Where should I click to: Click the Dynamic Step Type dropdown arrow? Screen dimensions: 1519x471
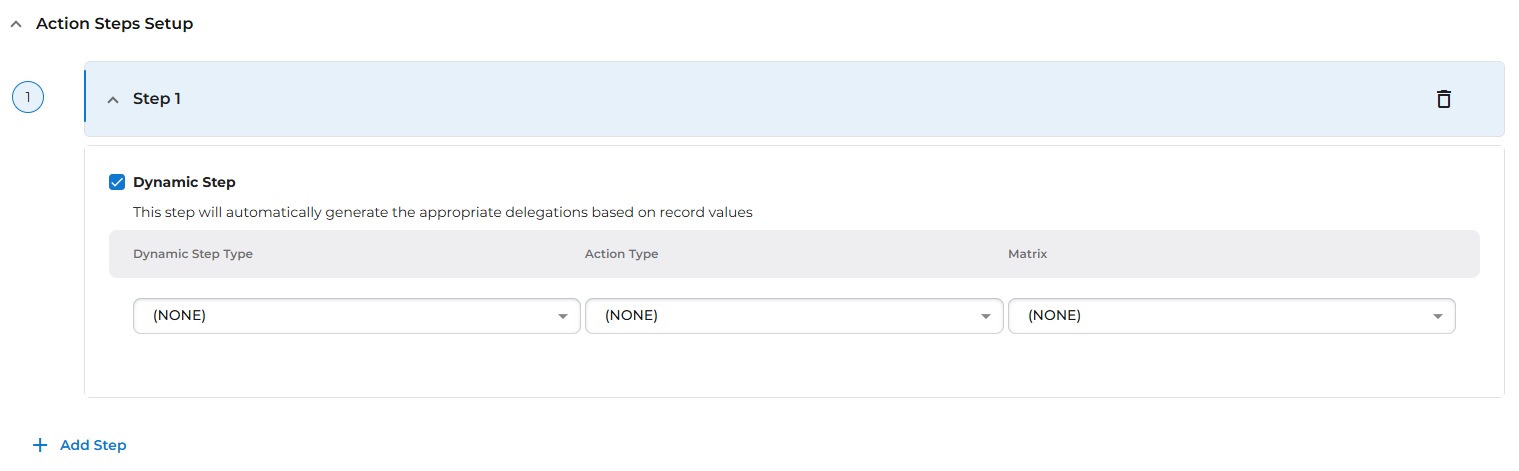(x=562, y=316)
